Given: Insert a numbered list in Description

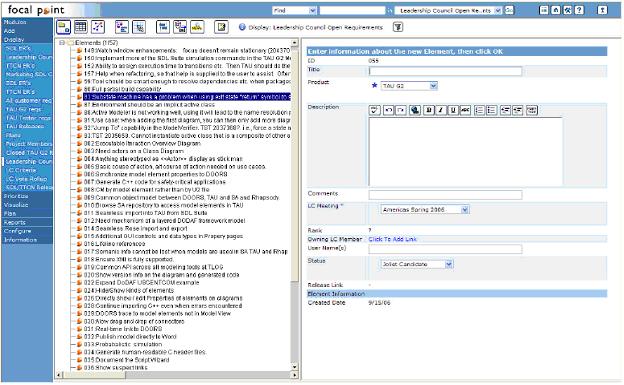Looking at the screenshot, I should (480, 110).
